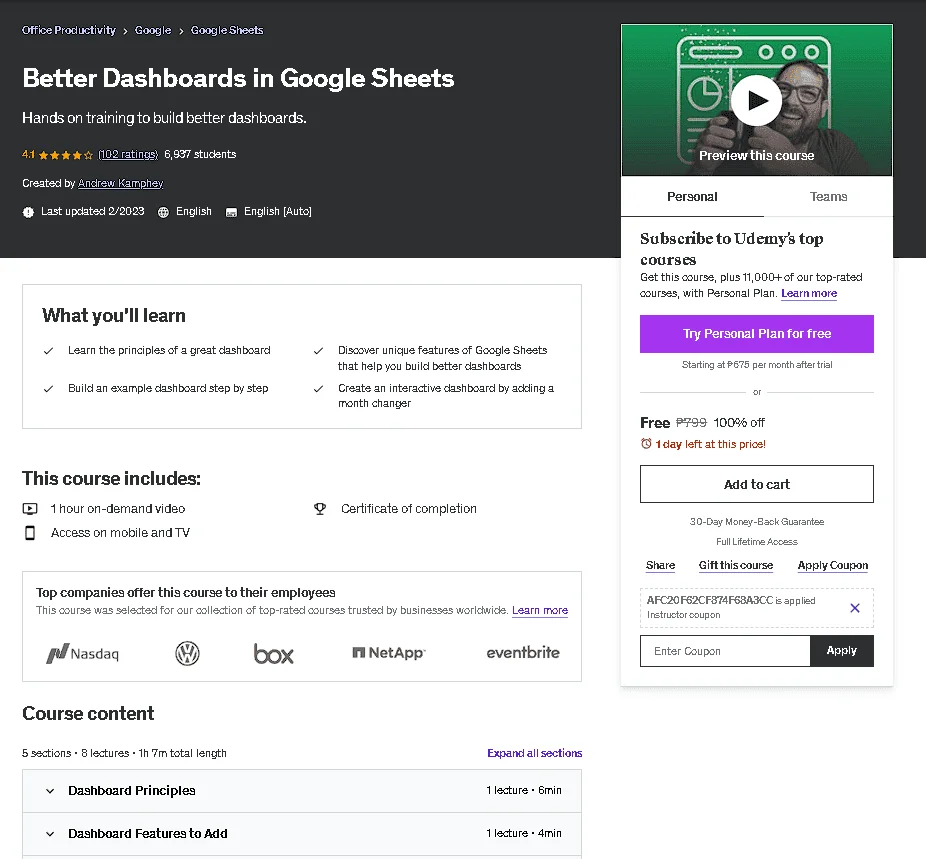Click the closed captions icon

click(231, 212)
